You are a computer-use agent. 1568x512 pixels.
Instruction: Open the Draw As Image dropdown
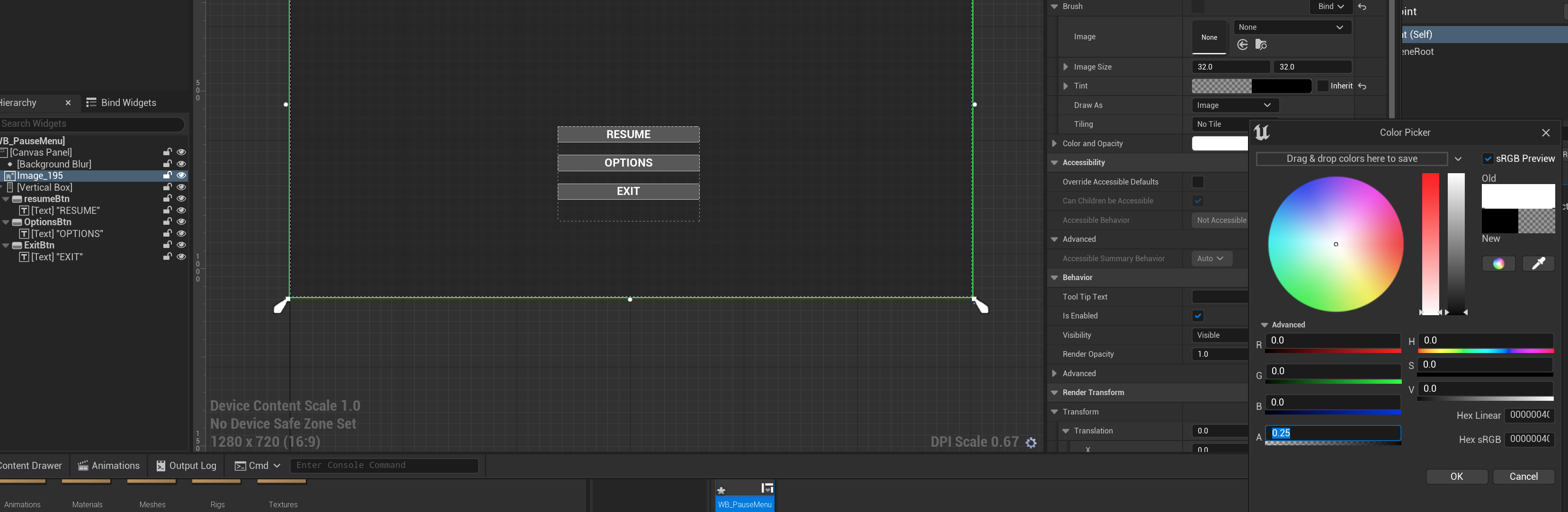click(x=1233, y=105)
